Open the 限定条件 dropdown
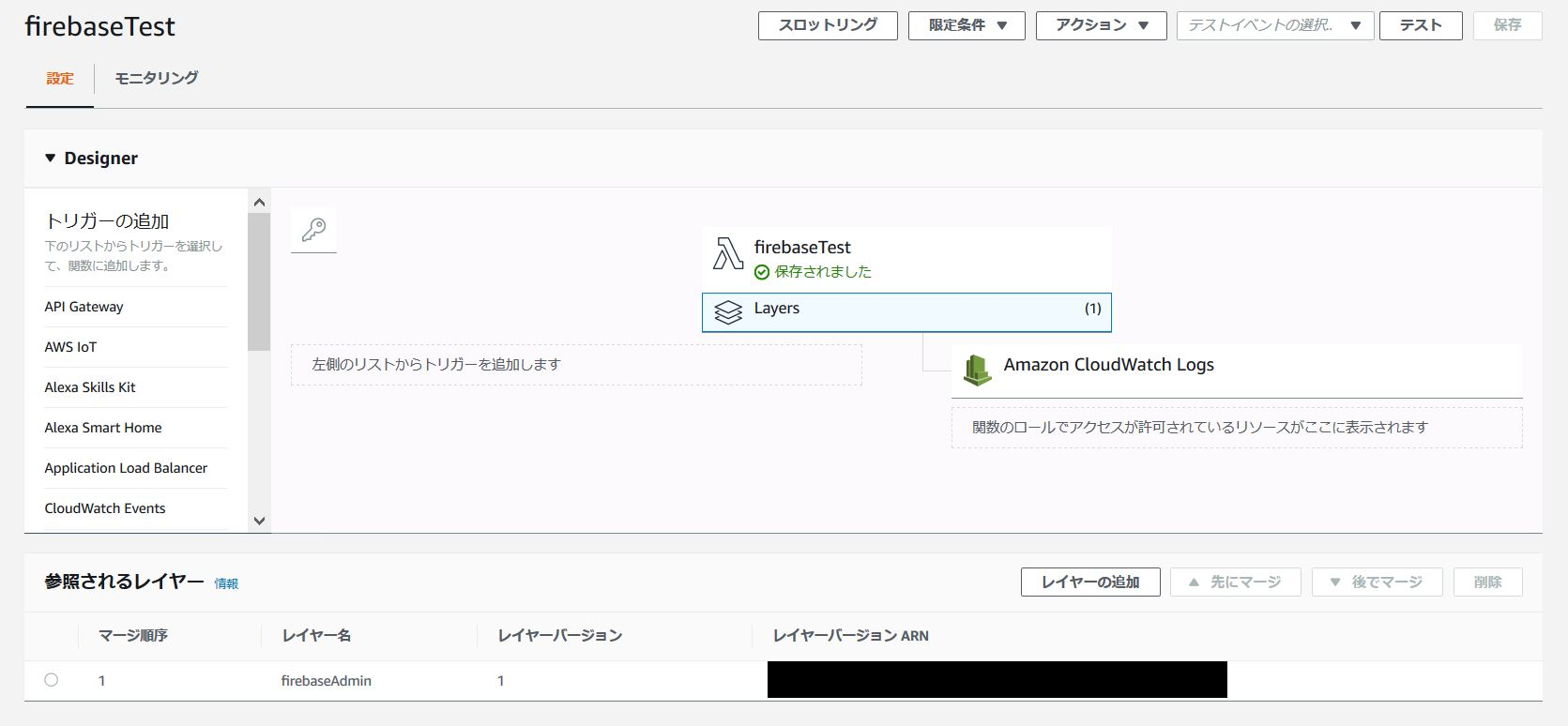This screenshot has width=1568, height=726. point(967,25)
